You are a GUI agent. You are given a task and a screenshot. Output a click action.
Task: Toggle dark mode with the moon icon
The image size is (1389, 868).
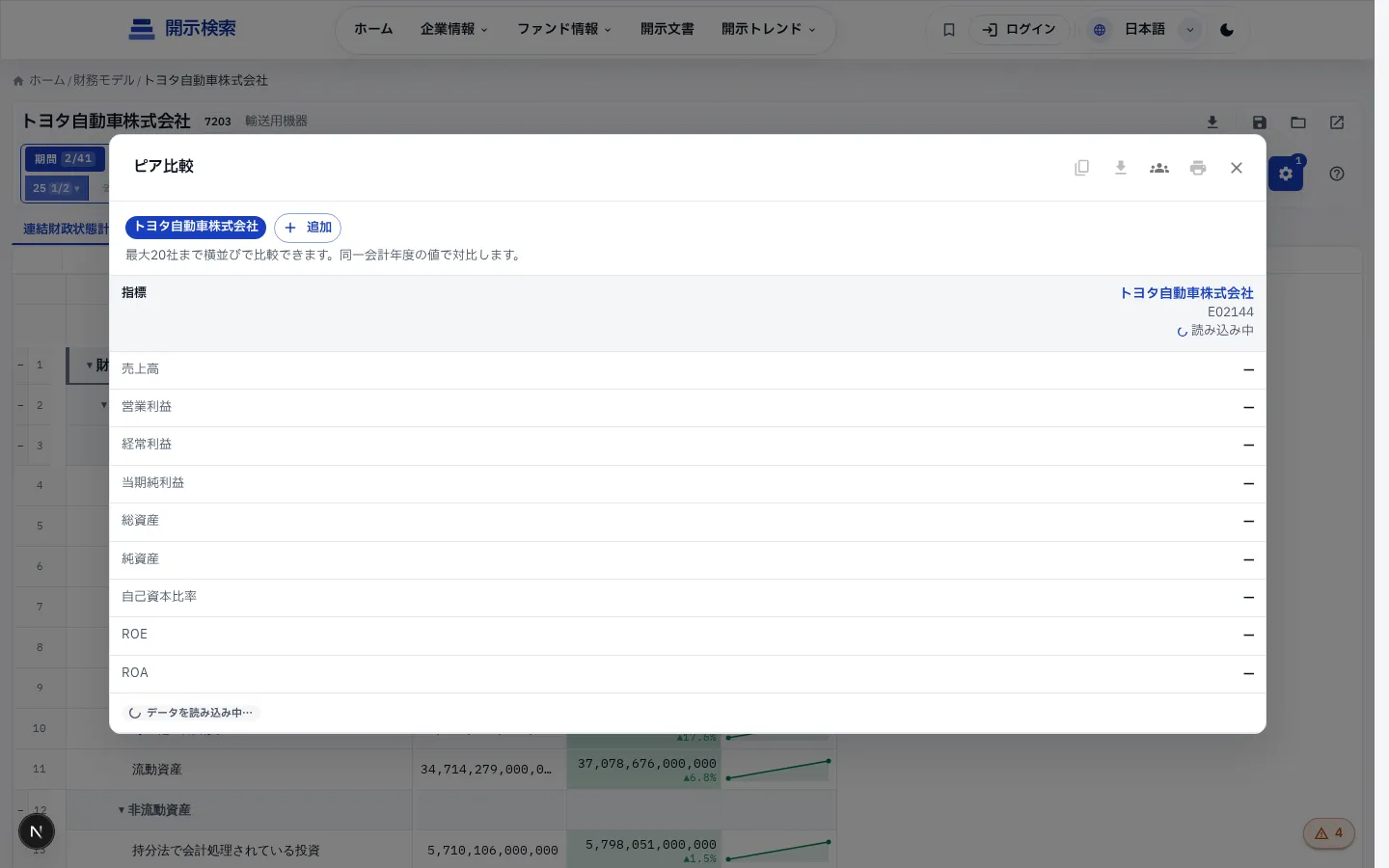point(1227,30)
